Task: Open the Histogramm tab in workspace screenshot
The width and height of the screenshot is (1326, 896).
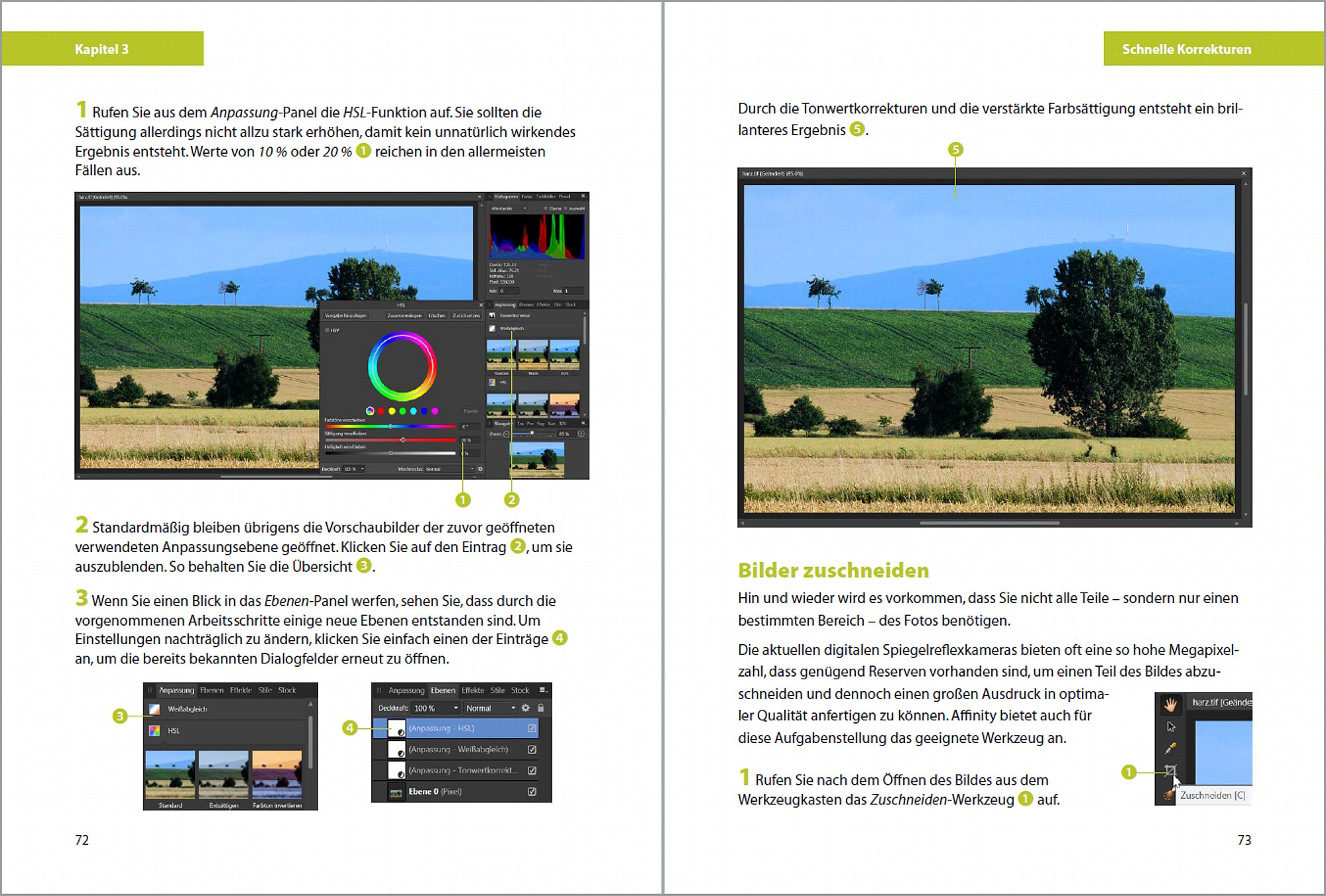Action: tap(506, 197)
